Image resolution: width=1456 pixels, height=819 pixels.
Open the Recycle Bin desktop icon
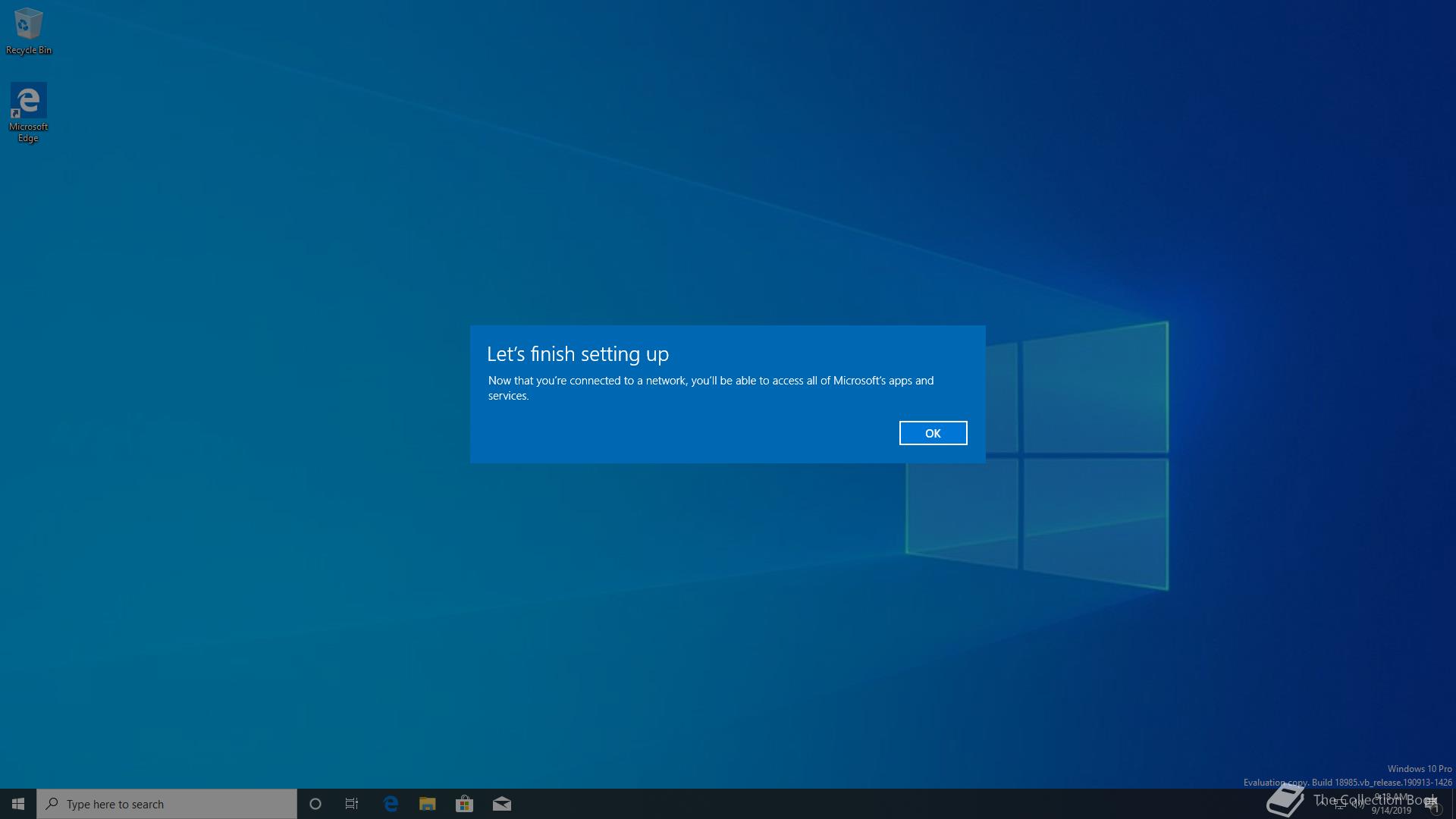tap(29, 31)
